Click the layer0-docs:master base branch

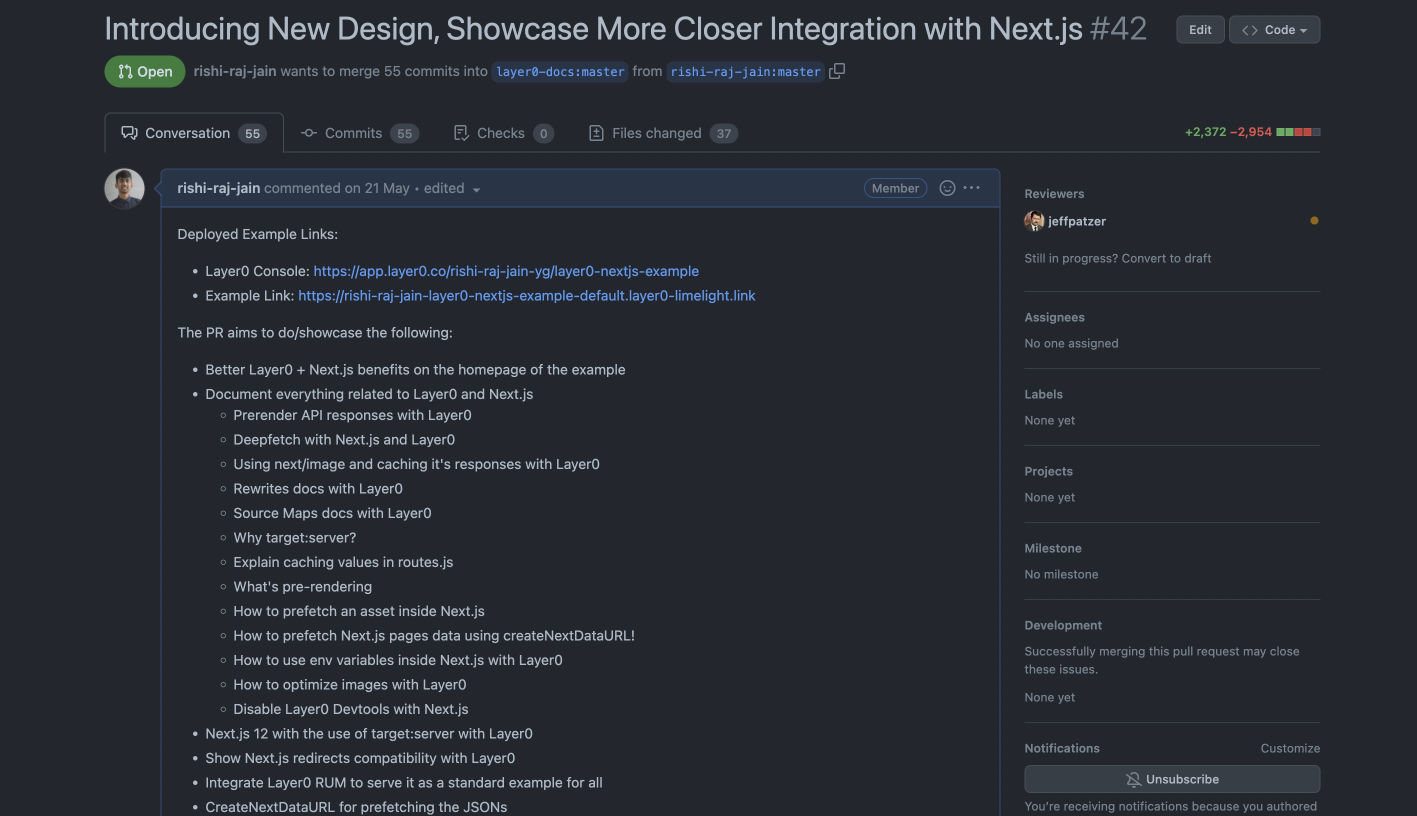tap(560, 72)
